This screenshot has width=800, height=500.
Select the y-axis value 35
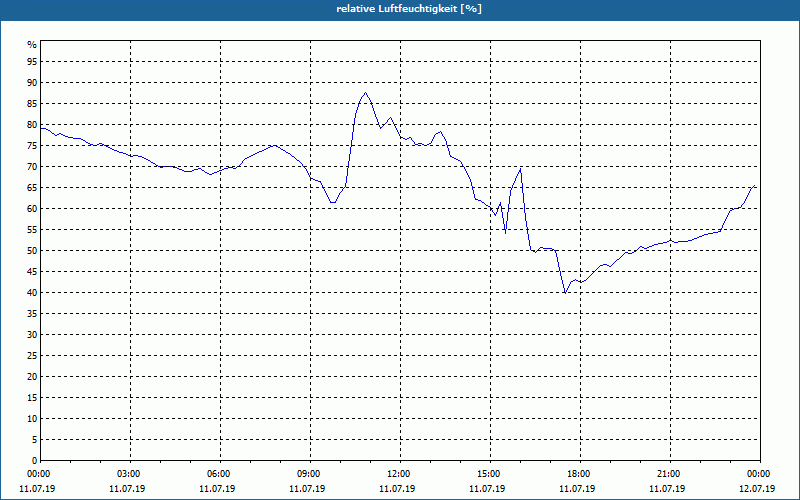[32, 314]
